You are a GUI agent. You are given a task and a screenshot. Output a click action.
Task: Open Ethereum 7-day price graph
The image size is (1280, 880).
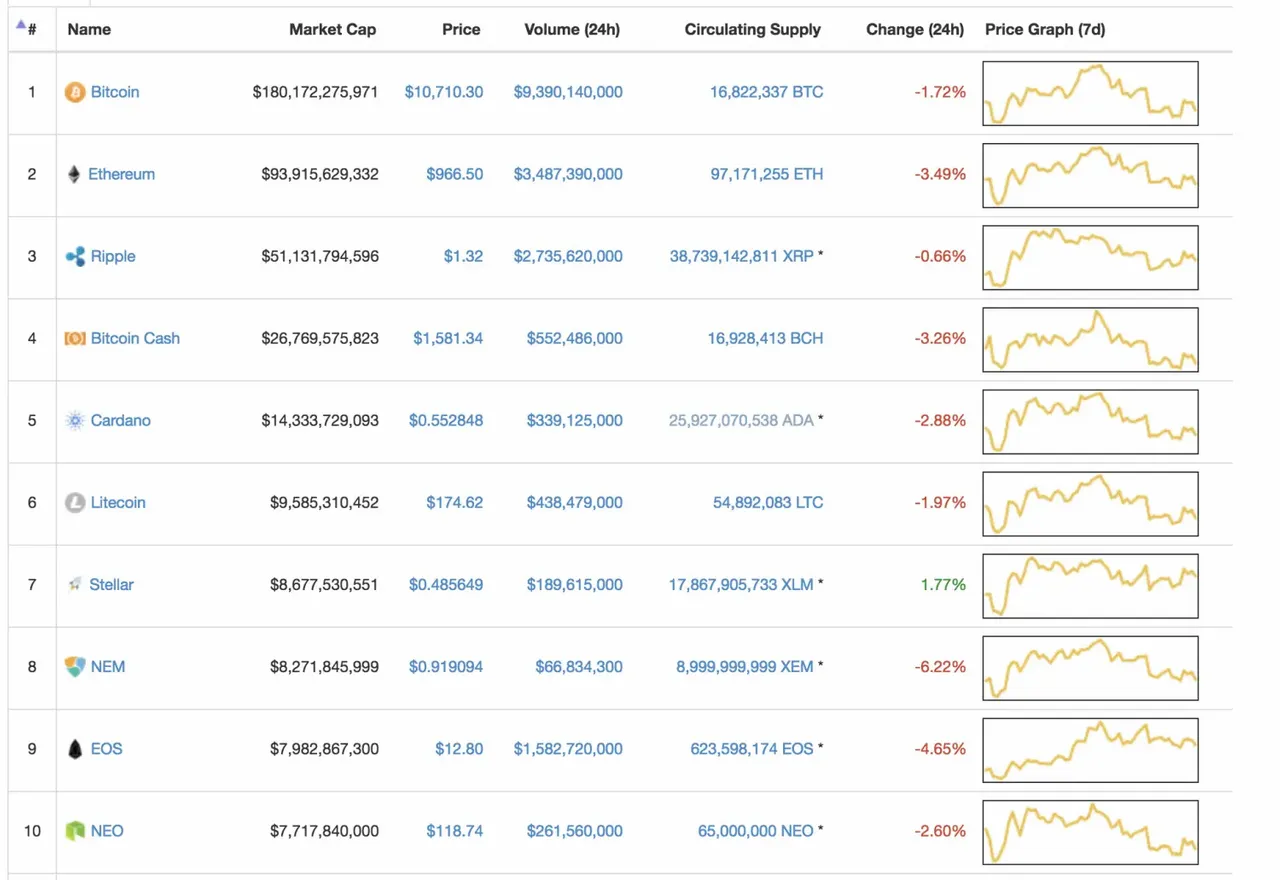[x=1090, y=176]
